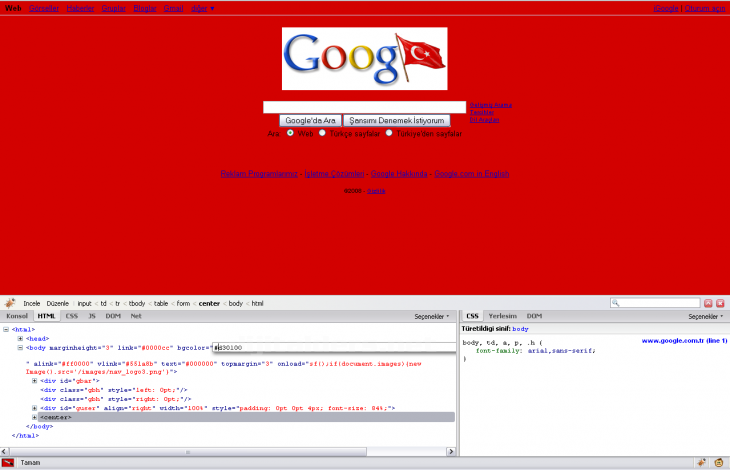The height and width of the screenshot is (470, 730).
Task: Select the Yerlesim tab
Action: tap(503, 316)
